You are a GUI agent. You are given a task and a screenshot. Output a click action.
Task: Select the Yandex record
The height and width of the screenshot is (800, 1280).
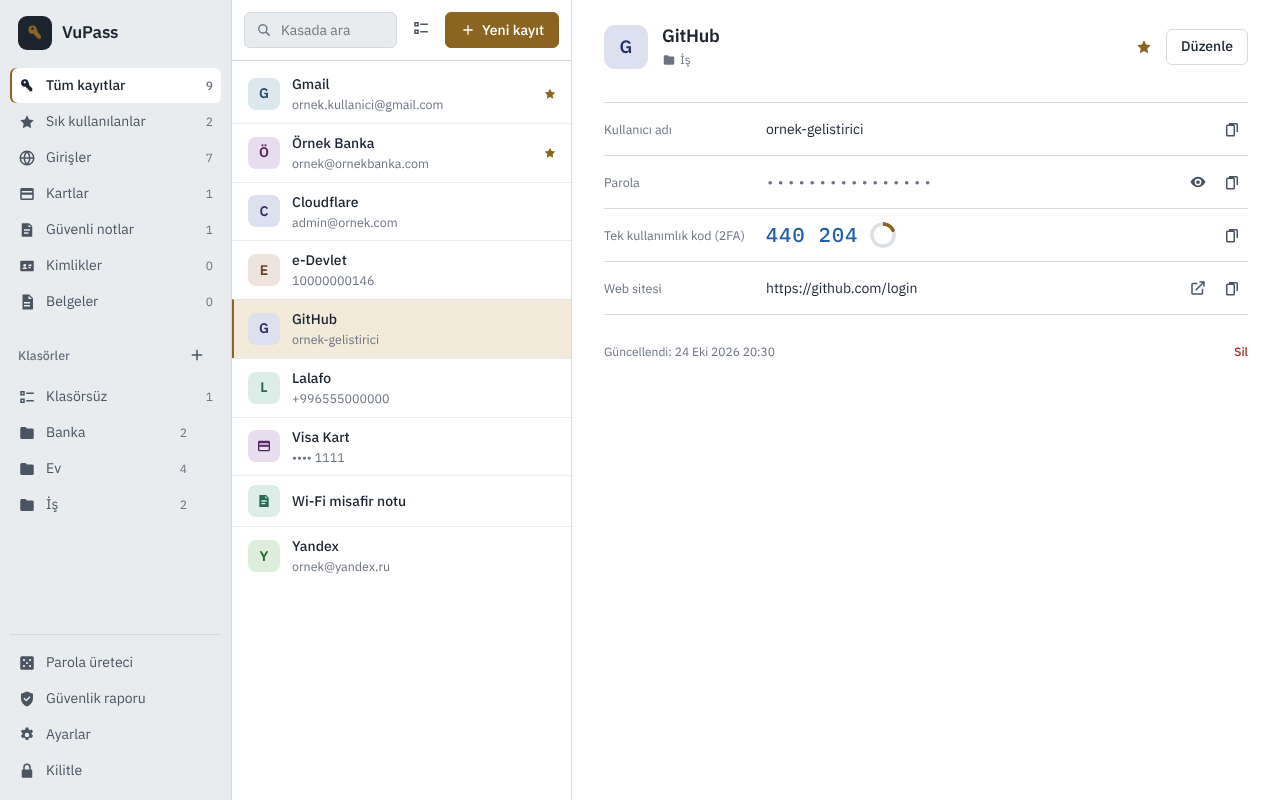pos(401,556)
